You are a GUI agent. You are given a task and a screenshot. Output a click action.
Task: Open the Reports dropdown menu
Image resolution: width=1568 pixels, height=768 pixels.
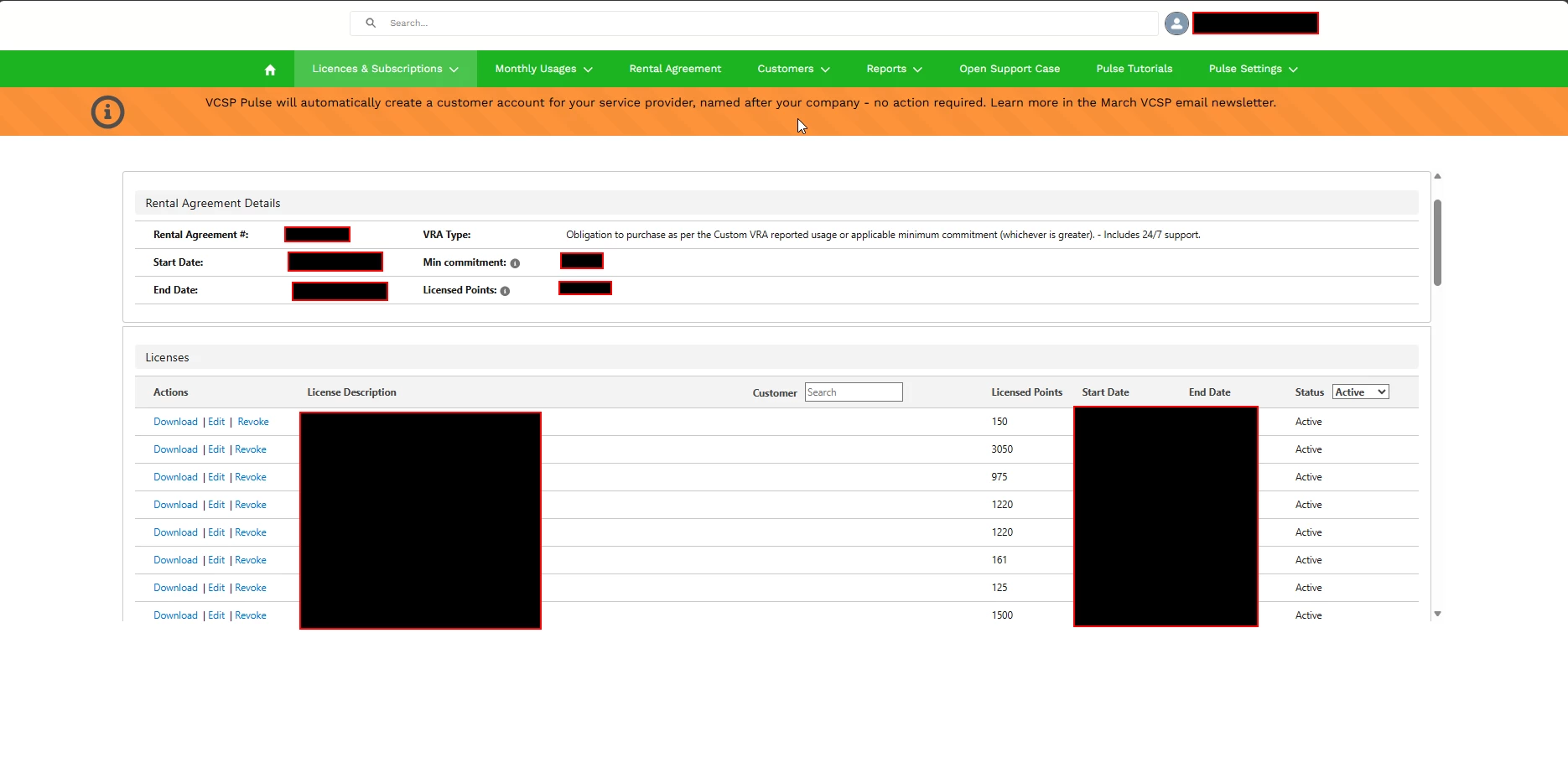click(x=894, y=69)
